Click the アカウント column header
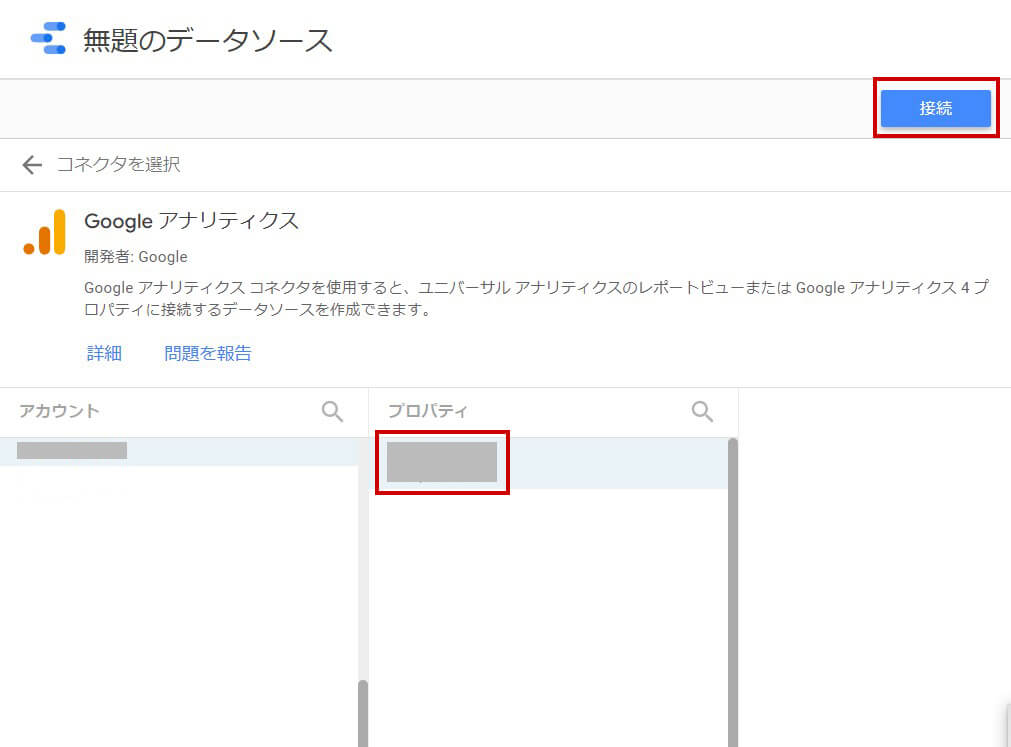The image size is (1011, 747). pos(59,411)
